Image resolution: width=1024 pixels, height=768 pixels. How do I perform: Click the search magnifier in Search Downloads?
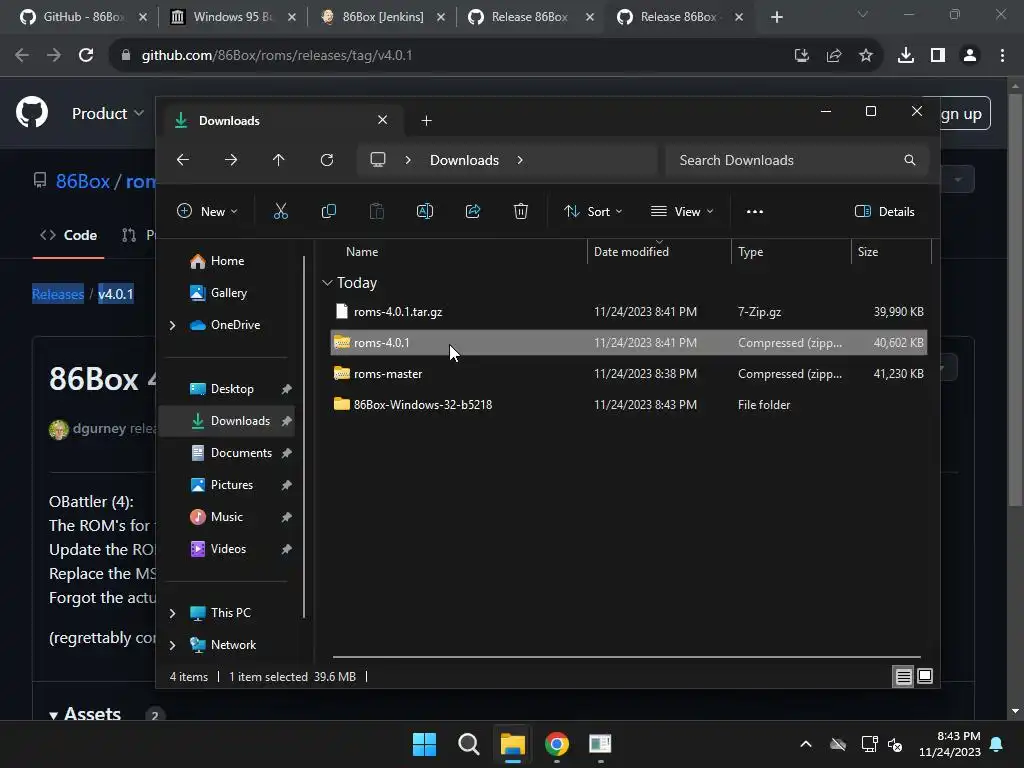click(x=910, y=160)
